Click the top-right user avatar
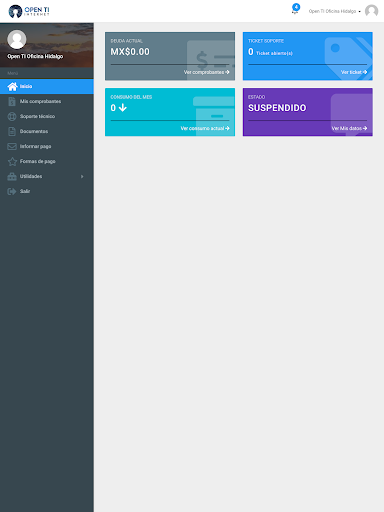 [x=371, y=11]
